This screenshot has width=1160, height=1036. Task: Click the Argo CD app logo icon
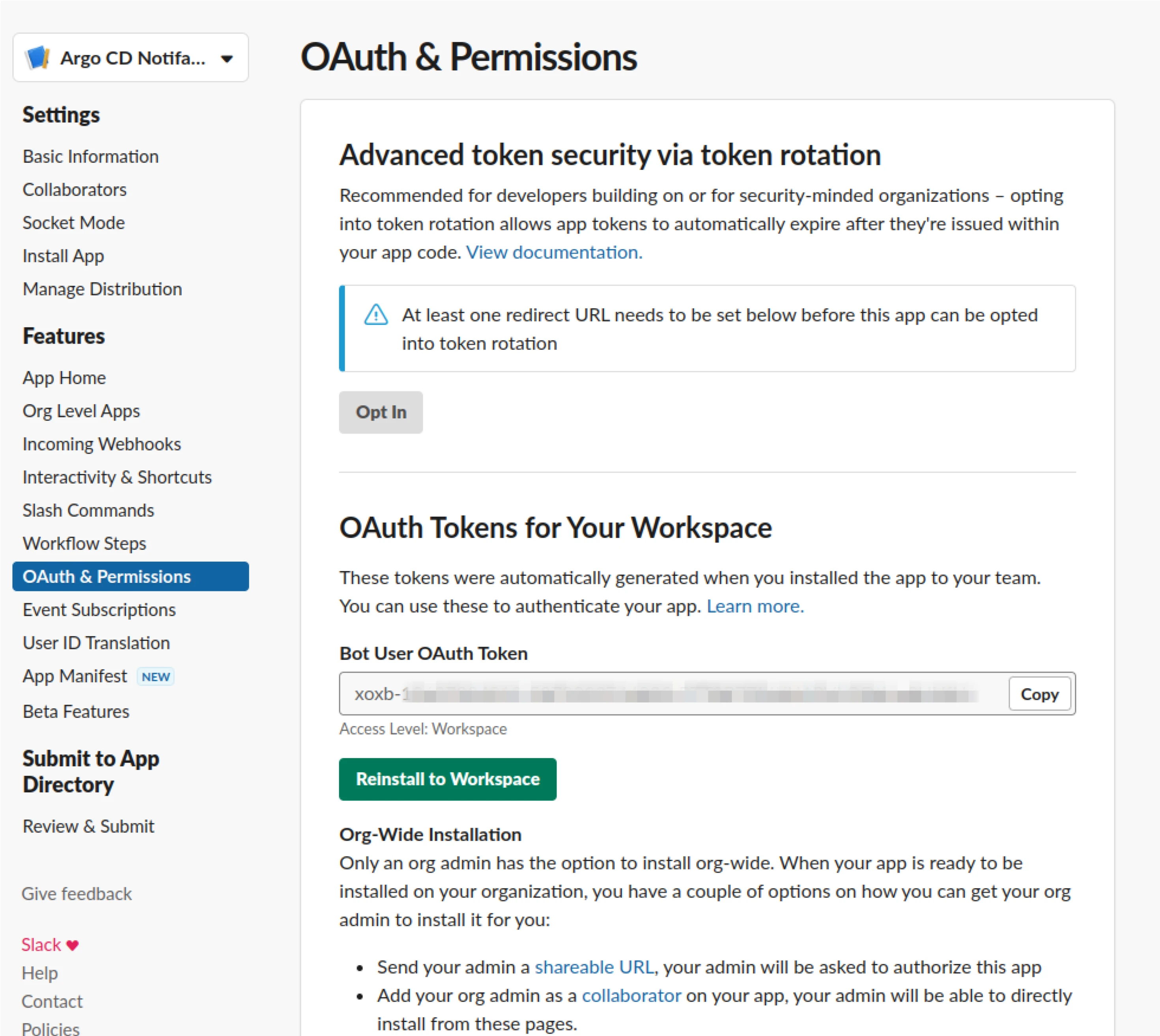37,58
